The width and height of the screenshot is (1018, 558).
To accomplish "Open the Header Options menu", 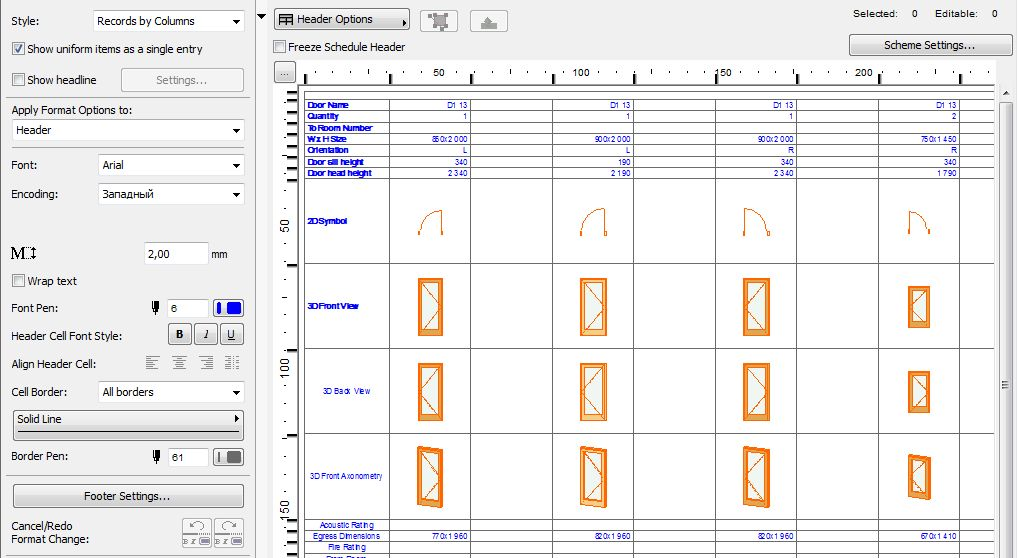I will (342, 20).
